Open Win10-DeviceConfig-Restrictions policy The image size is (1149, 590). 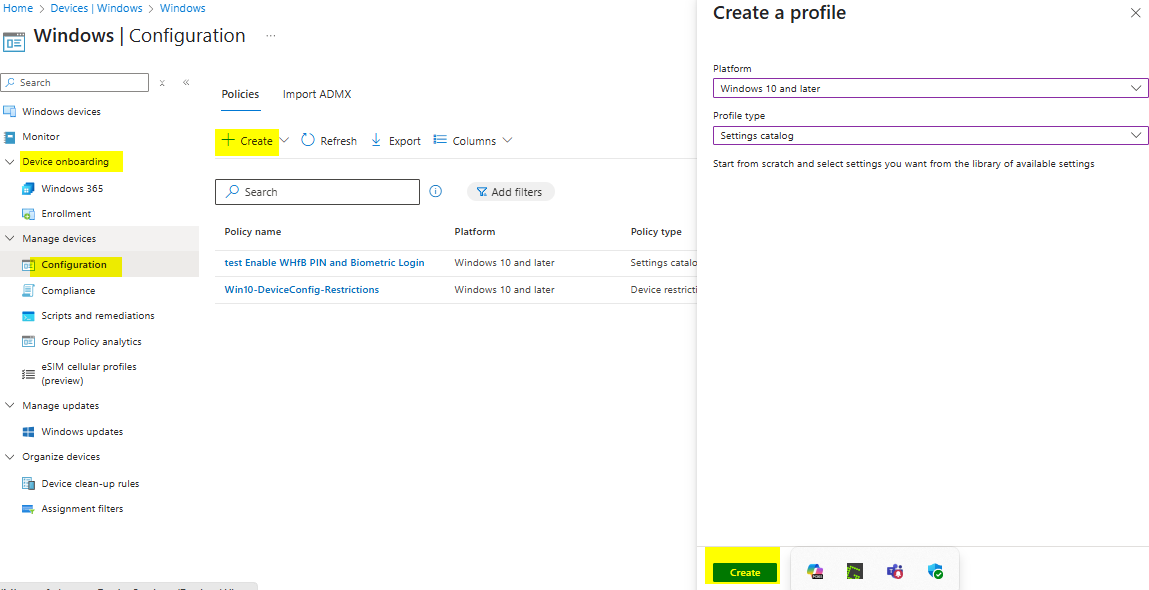tap(302, 290)
